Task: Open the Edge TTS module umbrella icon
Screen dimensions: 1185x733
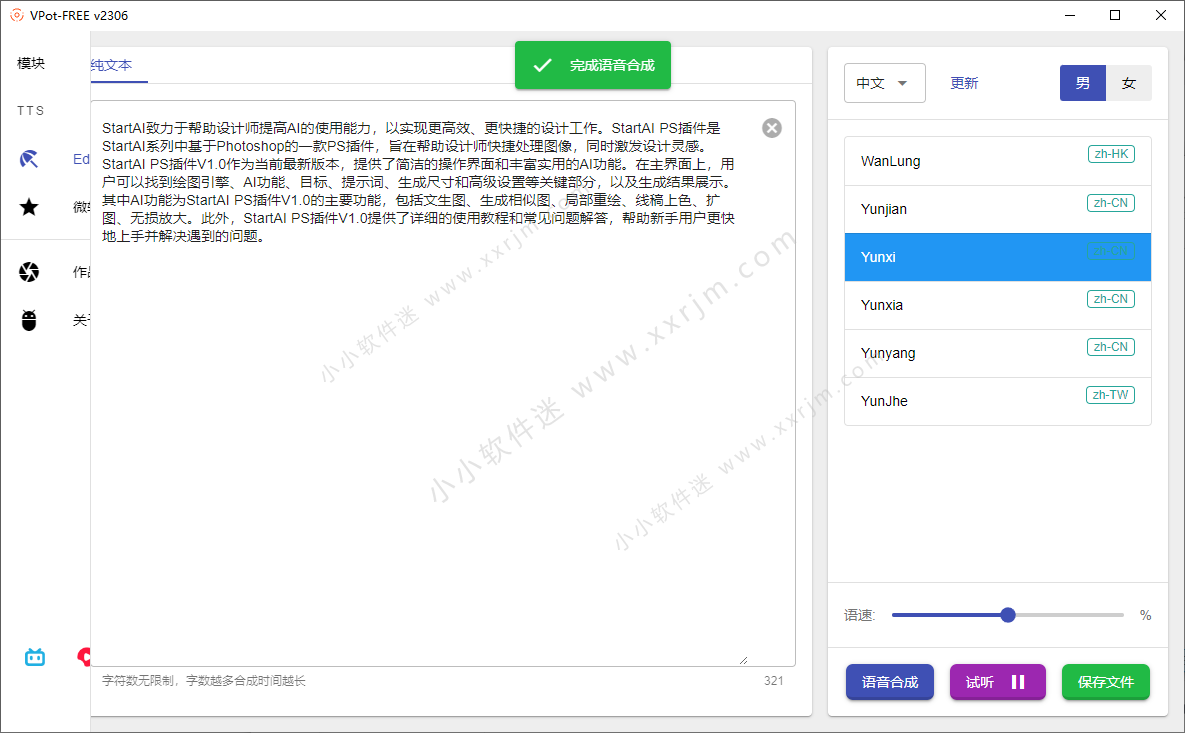Action: (30, 159)
